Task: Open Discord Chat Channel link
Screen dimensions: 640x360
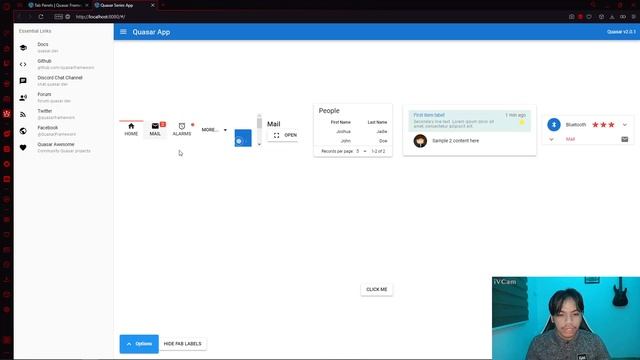Action: pos(63,81)
